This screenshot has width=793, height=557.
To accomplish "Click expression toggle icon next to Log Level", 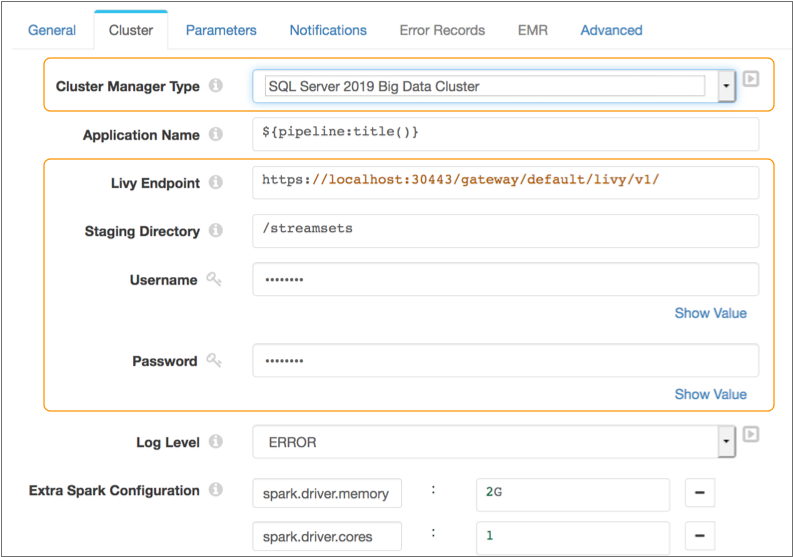I will click(x=751, y=434).
